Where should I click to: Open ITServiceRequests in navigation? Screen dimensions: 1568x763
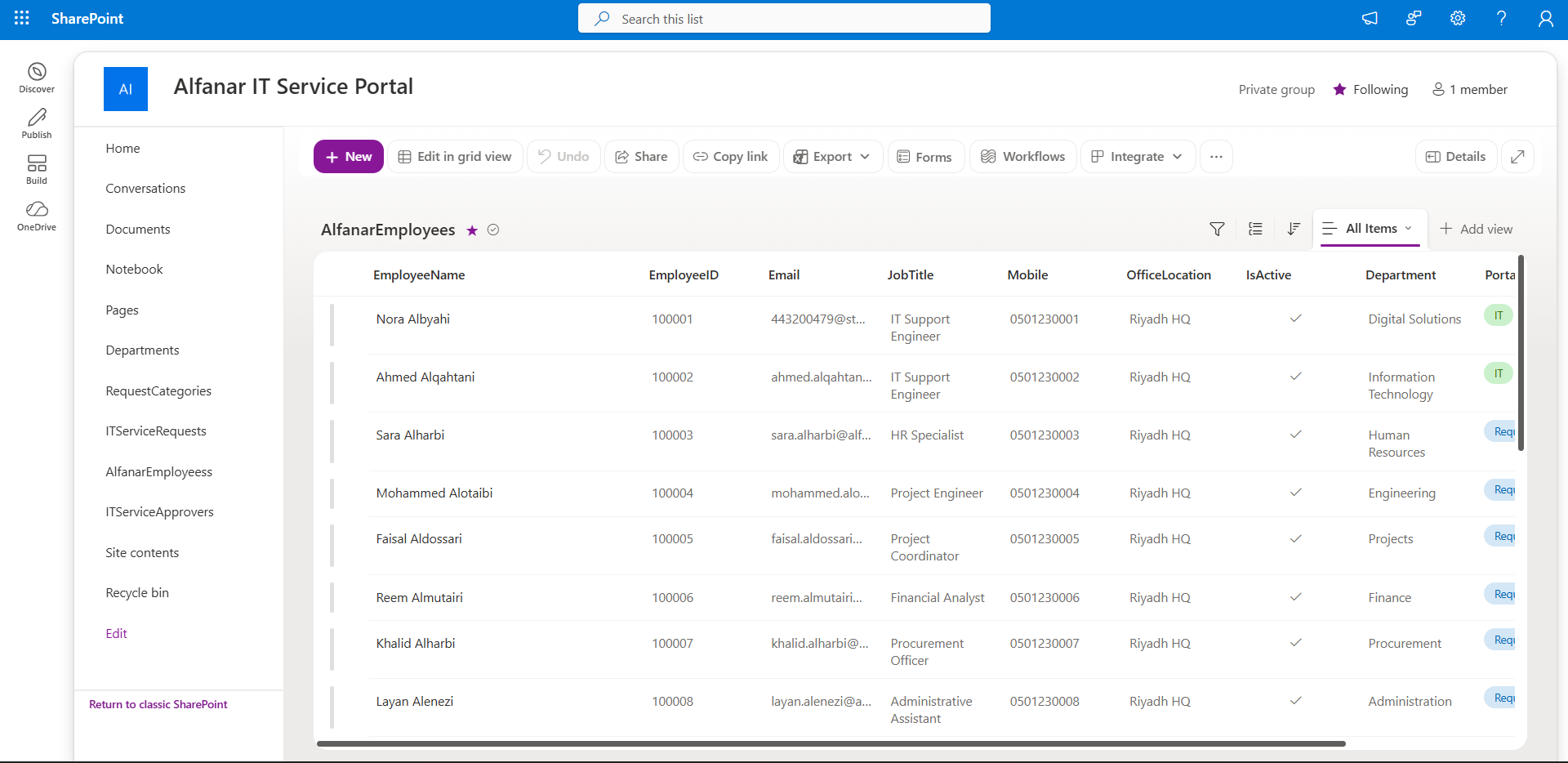(156, 431)
